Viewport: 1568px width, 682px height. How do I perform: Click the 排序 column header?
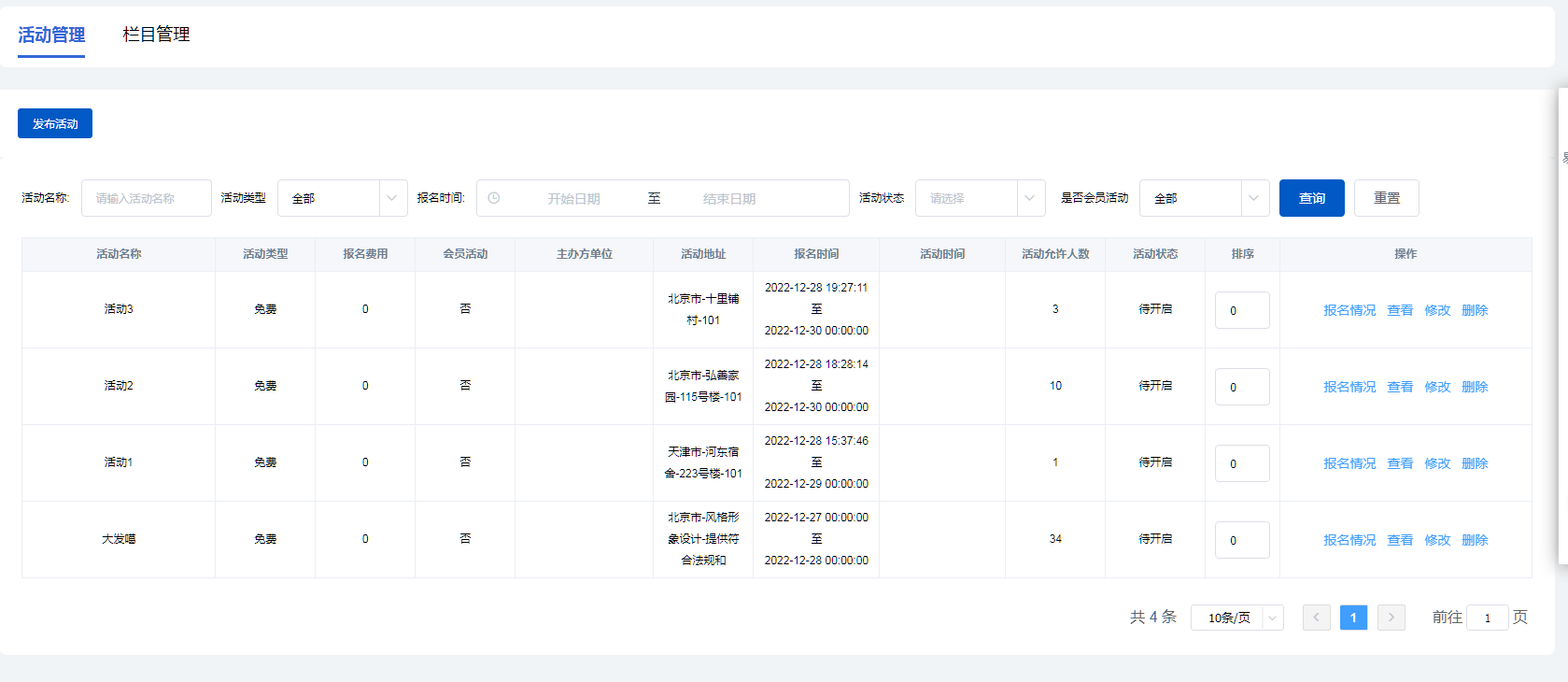[x=1242, y=254]
